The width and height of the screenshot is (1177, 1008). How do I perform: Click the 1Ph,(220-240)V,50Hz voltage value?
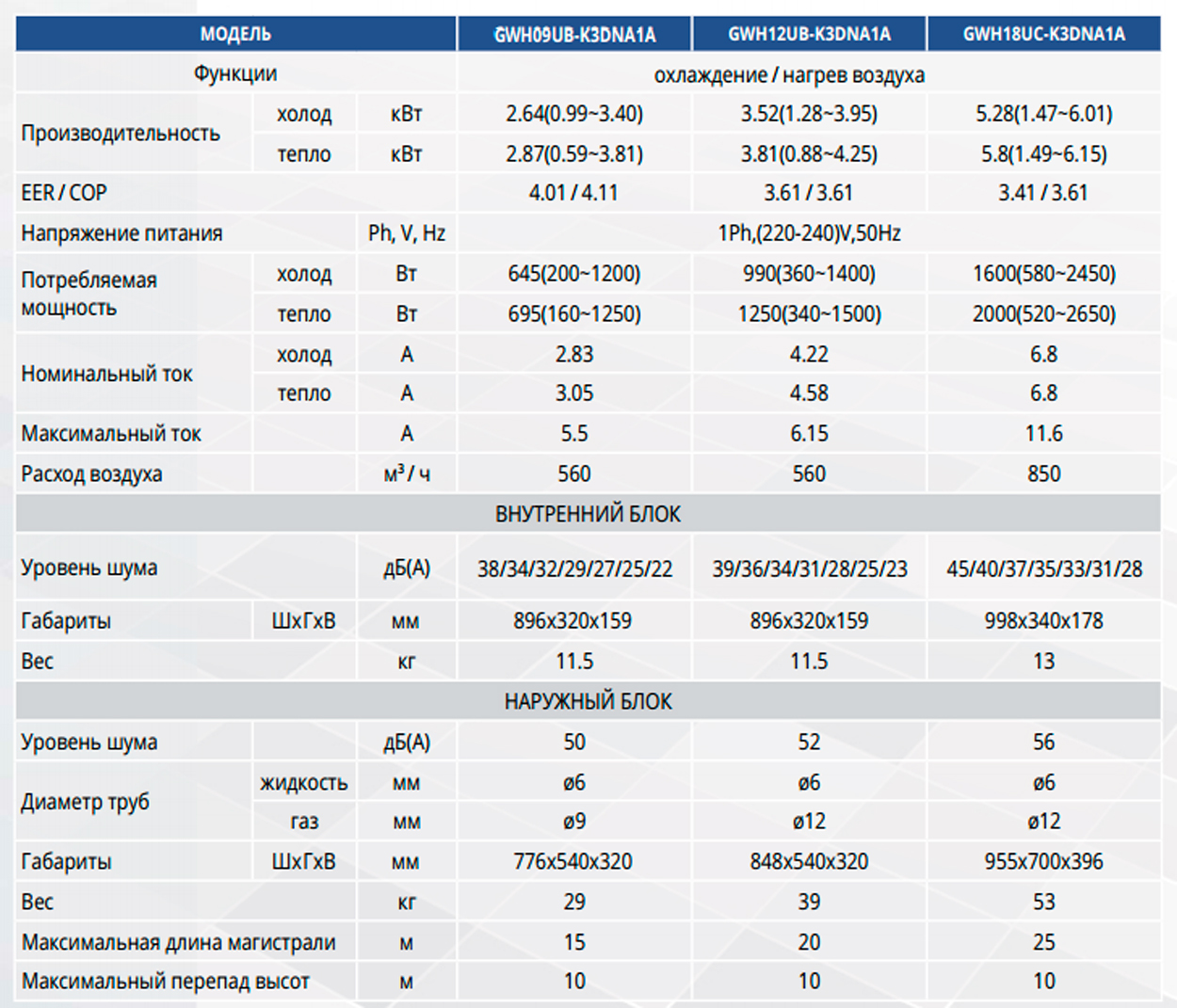[x=809, y=232]
